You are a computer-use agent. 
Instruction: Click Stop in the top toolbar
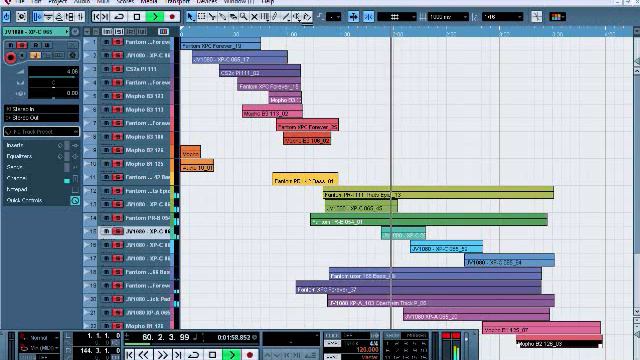(x=137, y=17)
